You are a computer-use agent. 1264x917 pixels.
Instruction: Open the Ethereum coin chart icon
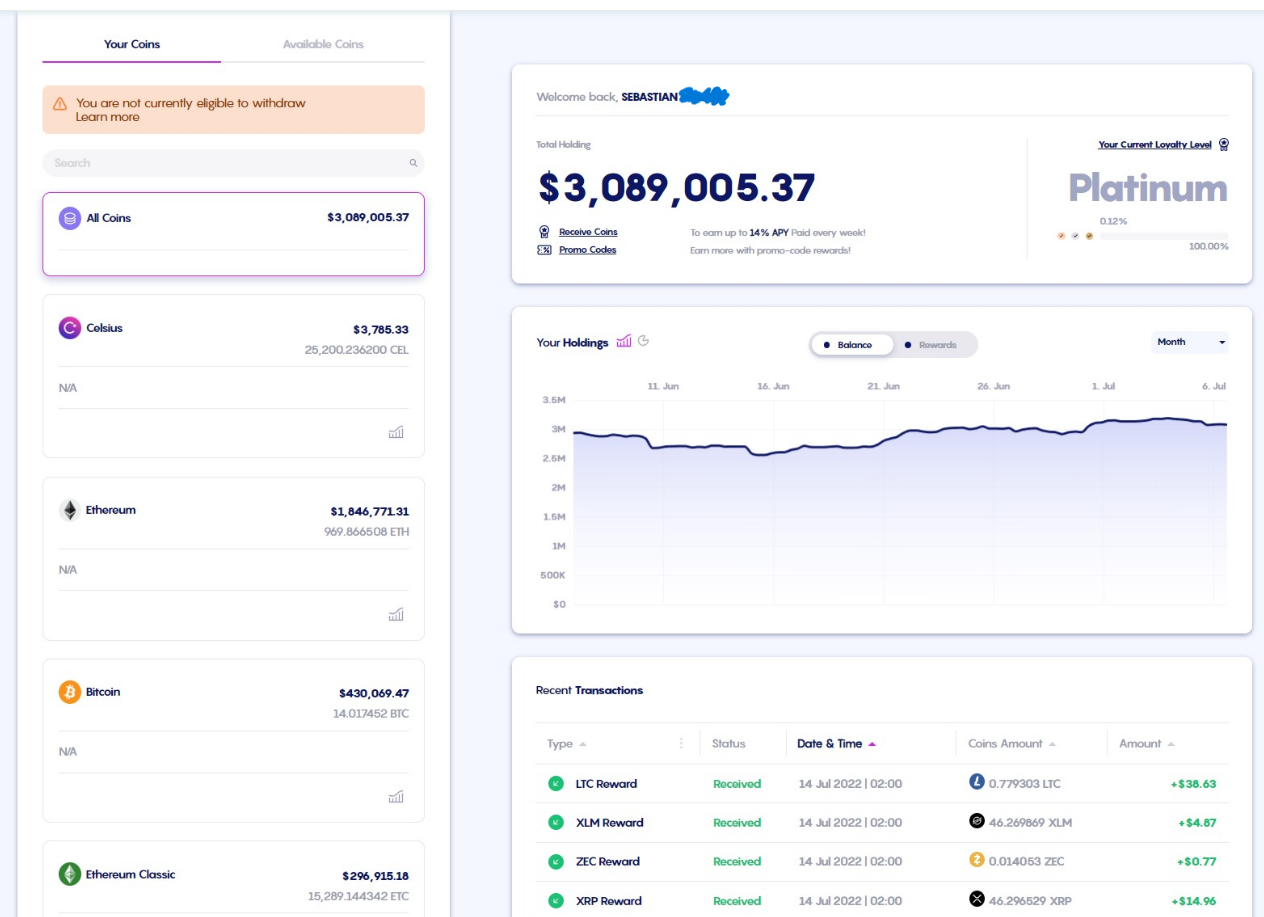point(396,614)
